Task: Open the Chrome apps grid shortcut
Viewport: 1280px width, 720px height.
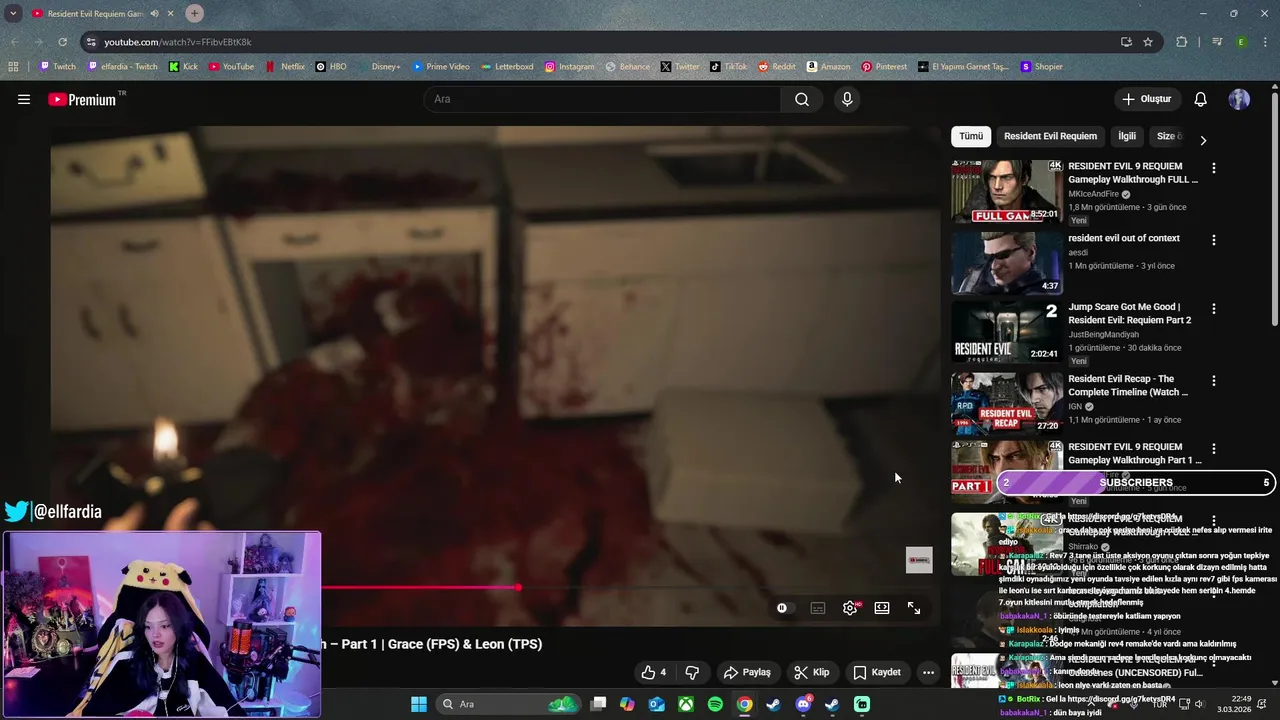Action: pyautogui.click(x=13, y=67)
